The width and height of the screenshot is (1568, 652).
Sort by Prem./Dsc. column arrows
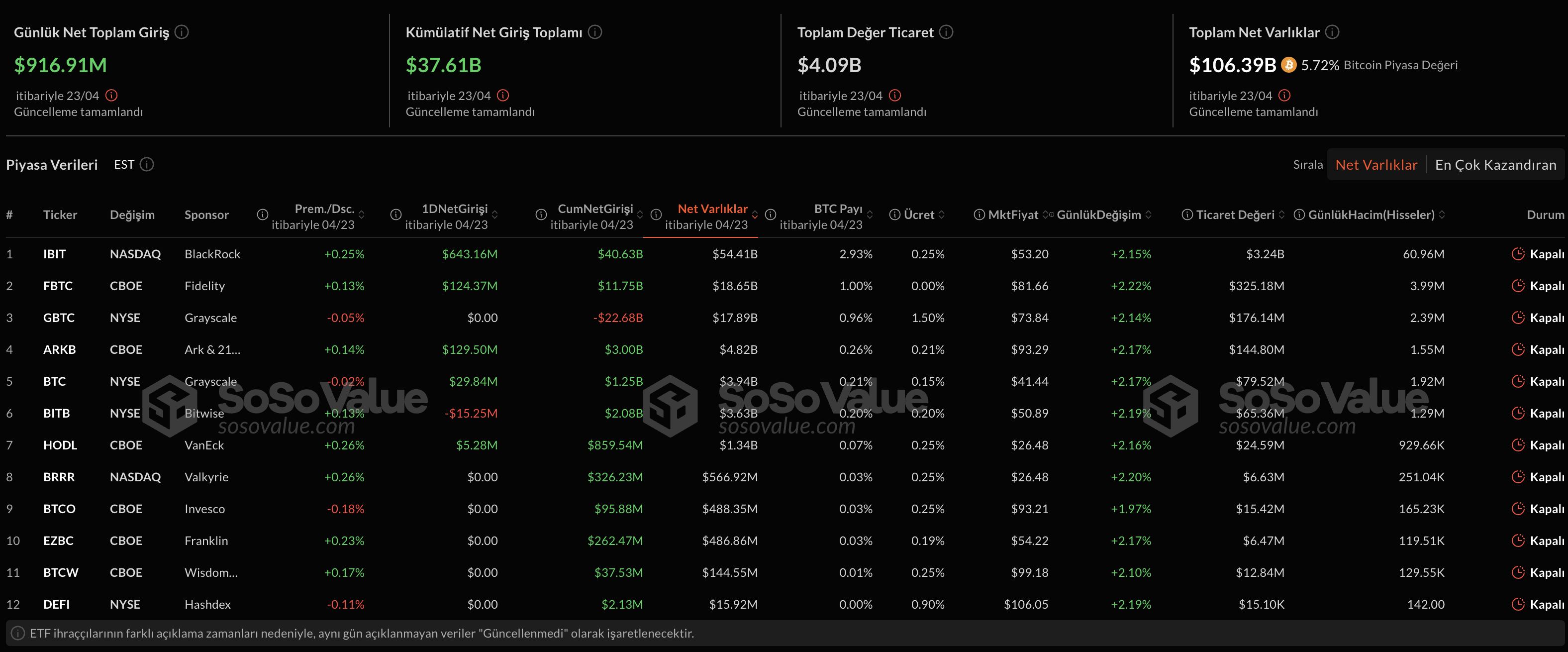(362, 215)
